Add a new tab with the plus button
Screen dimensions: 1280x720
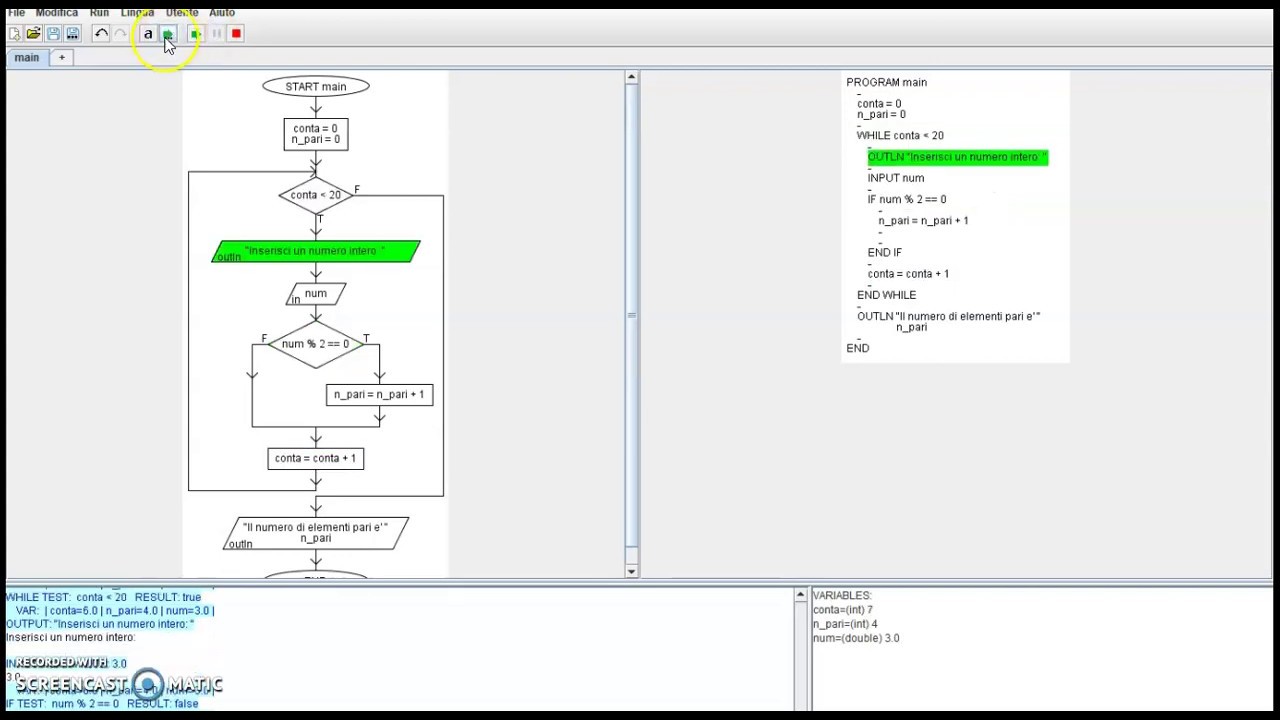pyautogui.click(x=62, y=58)
